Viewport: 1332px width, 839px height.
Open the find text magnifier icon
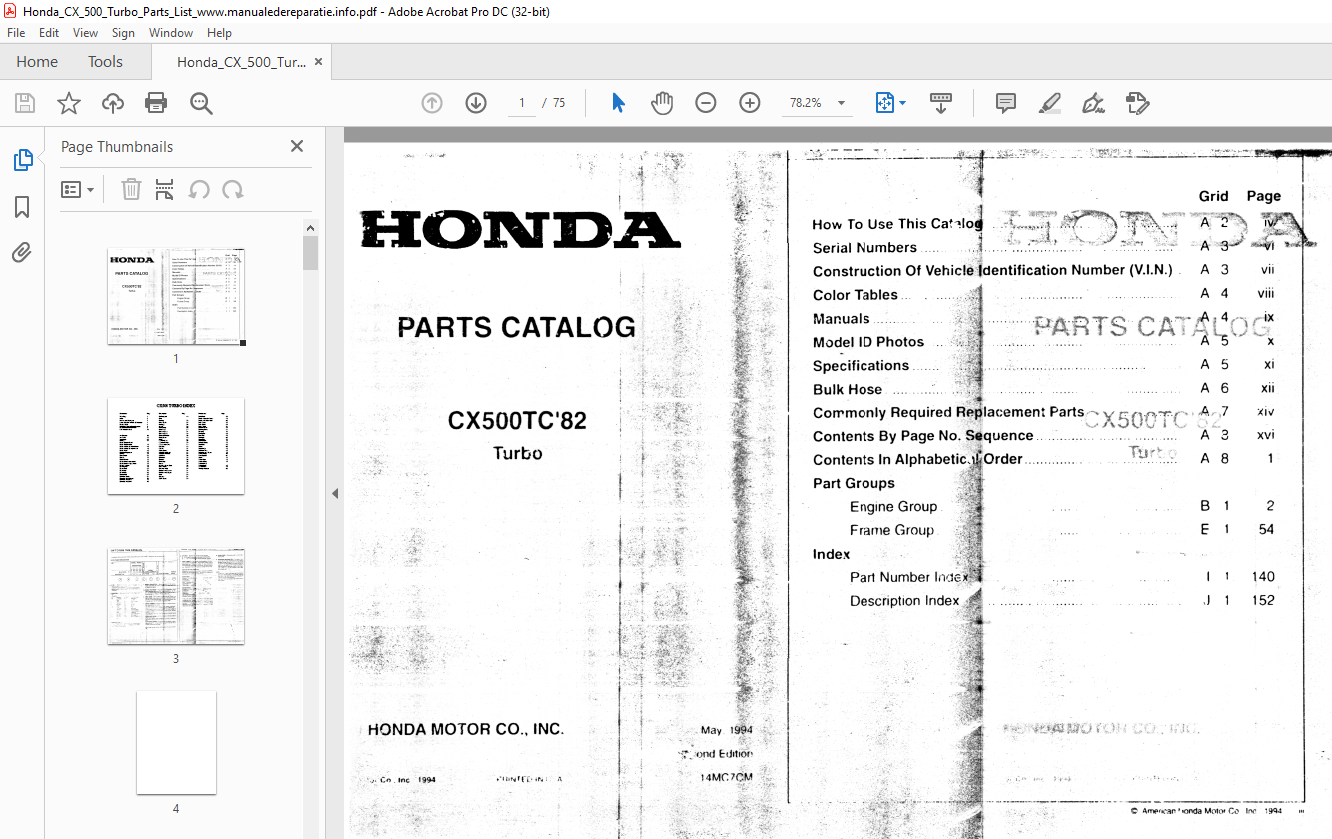click(201, 103)
